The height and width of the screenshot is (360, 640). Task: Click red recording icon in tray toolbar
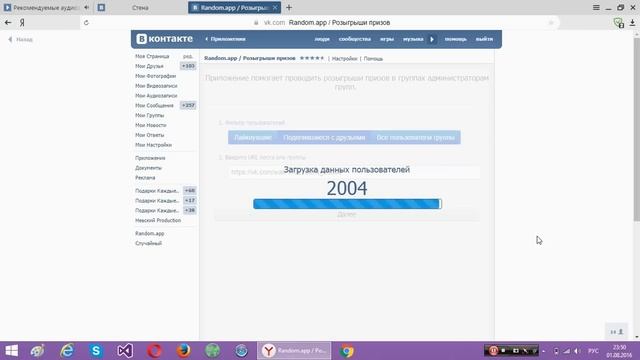point(493,351)
